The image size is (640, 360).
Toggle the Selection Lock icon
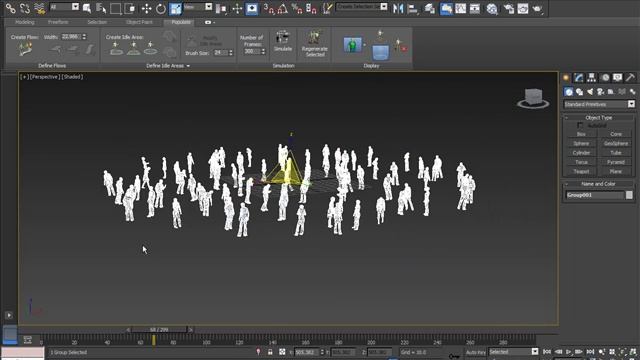270,352
